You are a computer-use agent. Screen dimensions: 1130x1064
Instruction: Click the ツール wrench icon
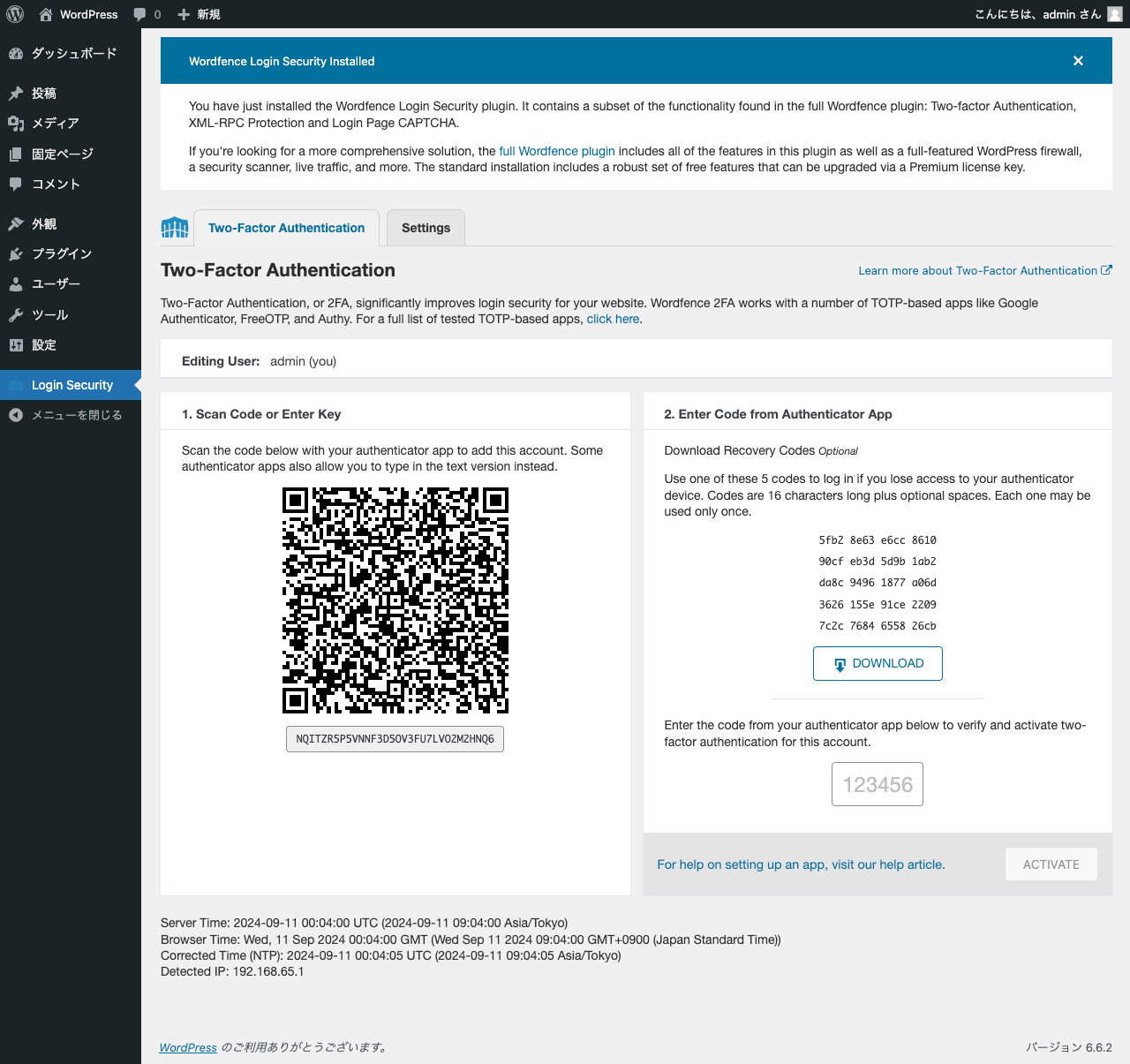coord(16,314)
